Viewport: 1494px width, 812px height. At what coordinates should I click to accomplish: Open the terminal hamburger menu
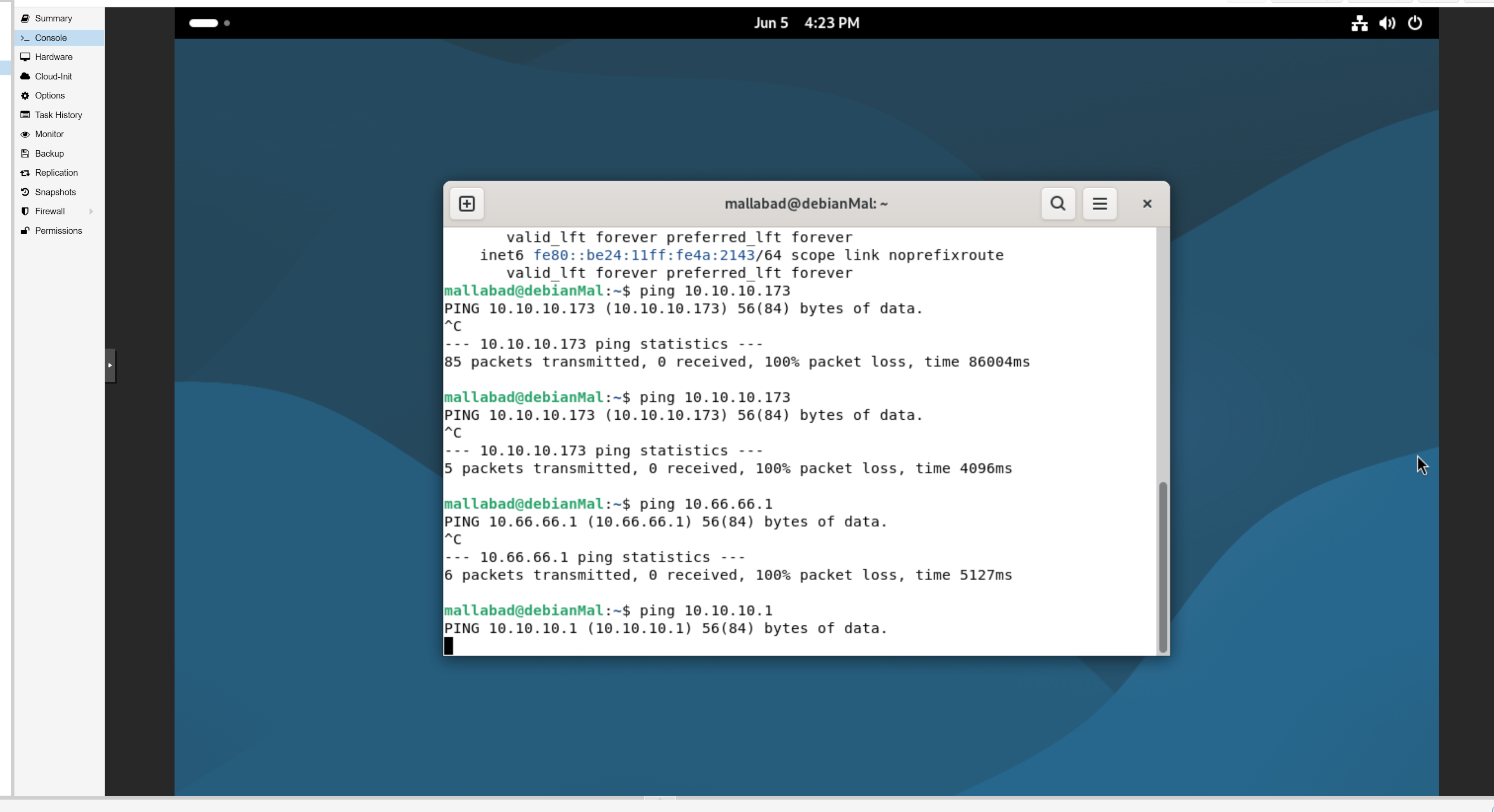pyautogui.click(x=1099, y=203)
